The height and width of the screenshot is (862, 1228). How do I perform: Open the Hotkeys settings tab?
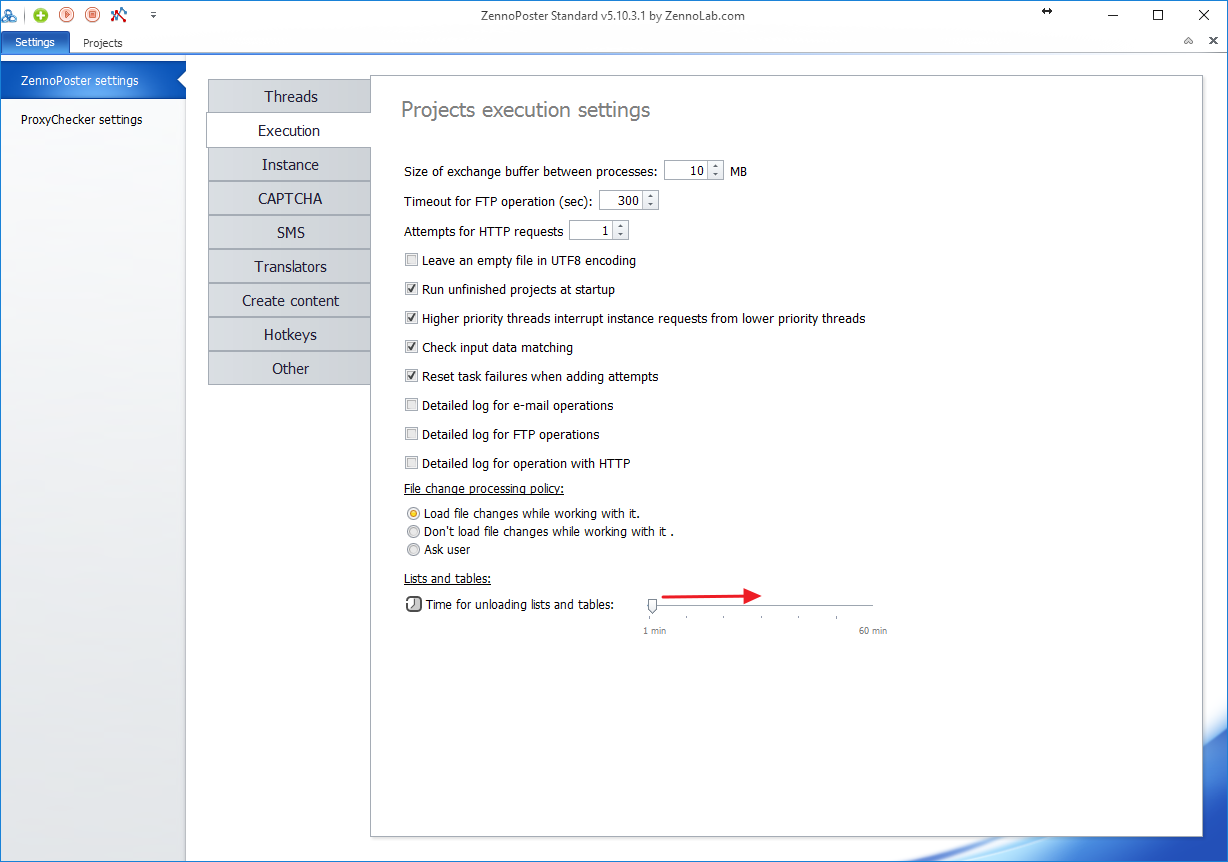pos(290,335)
